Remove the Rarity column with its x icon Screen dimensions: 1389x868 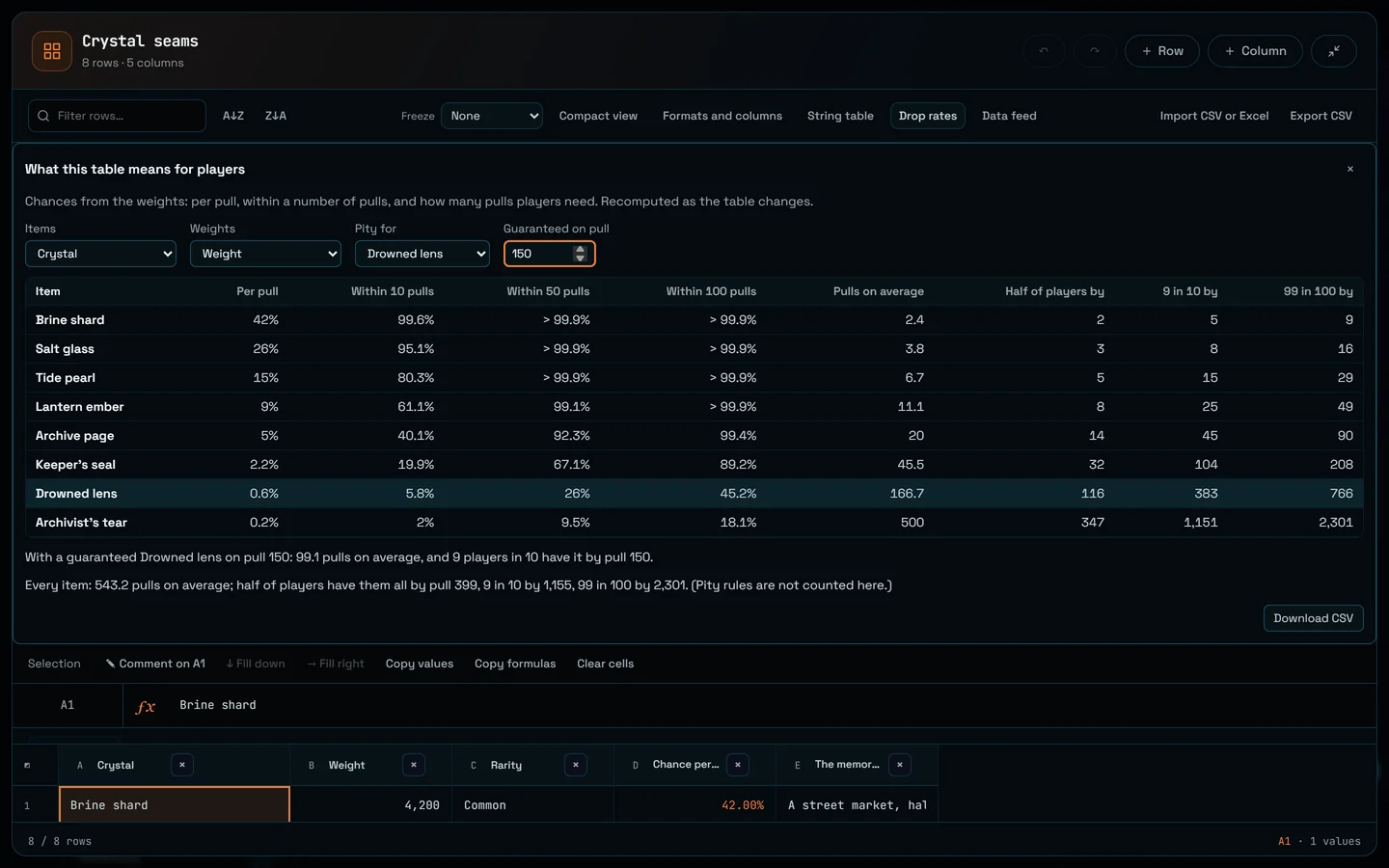[x=576, y=765]
